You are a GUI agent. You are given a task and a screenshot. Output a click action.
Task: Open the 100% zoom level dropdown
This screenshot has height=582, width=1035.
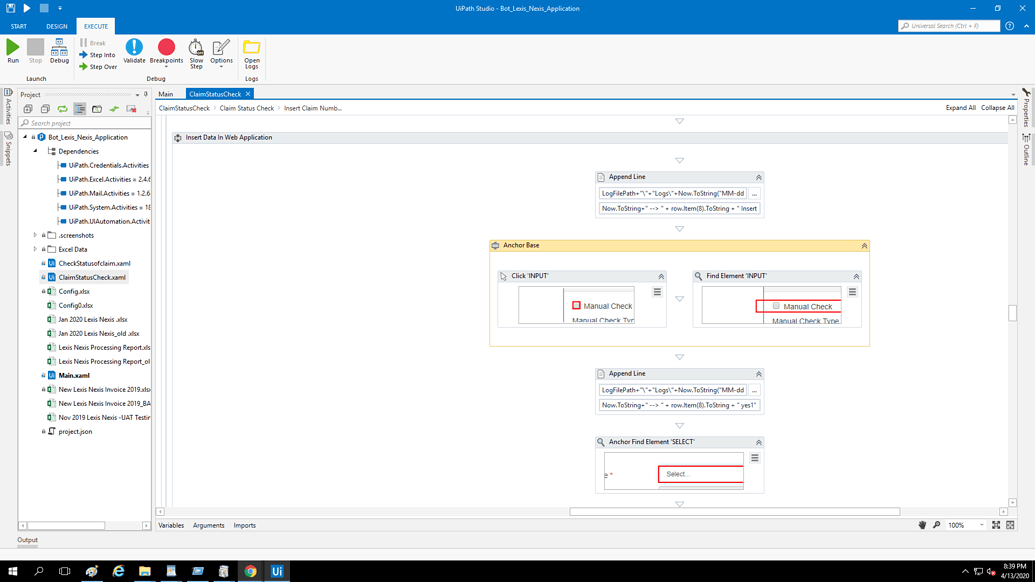click(x=982, y=525)
